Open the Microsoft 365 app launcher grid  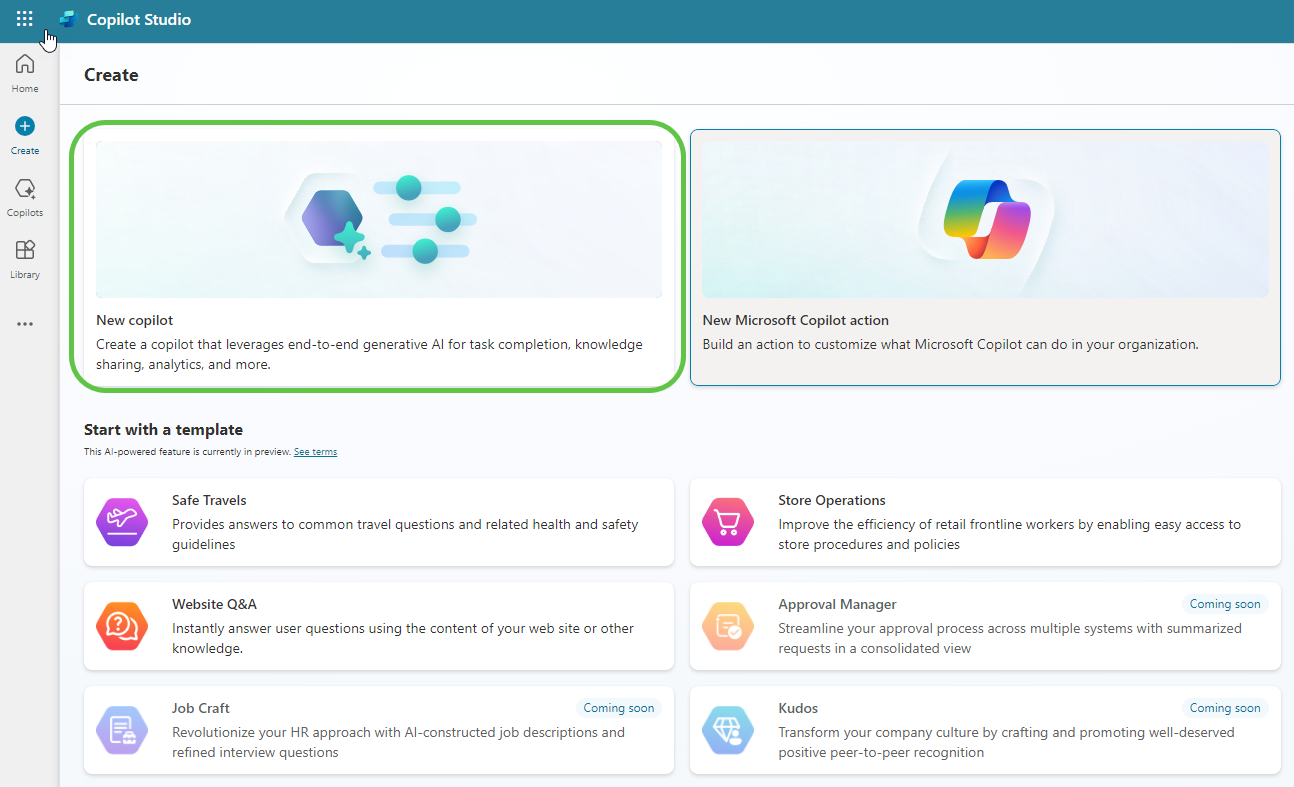click(x=24, y=18)
